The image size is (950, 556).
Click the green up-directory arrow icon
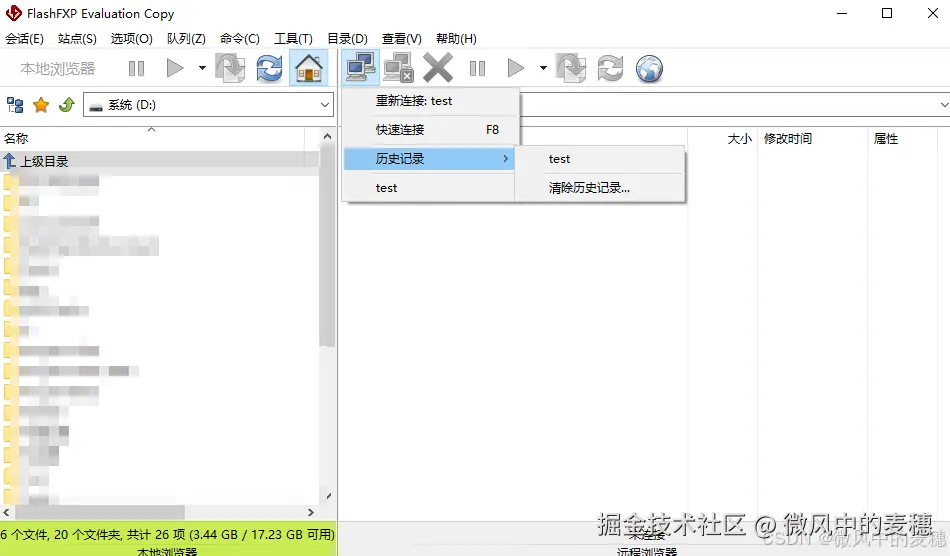[67, 105]
